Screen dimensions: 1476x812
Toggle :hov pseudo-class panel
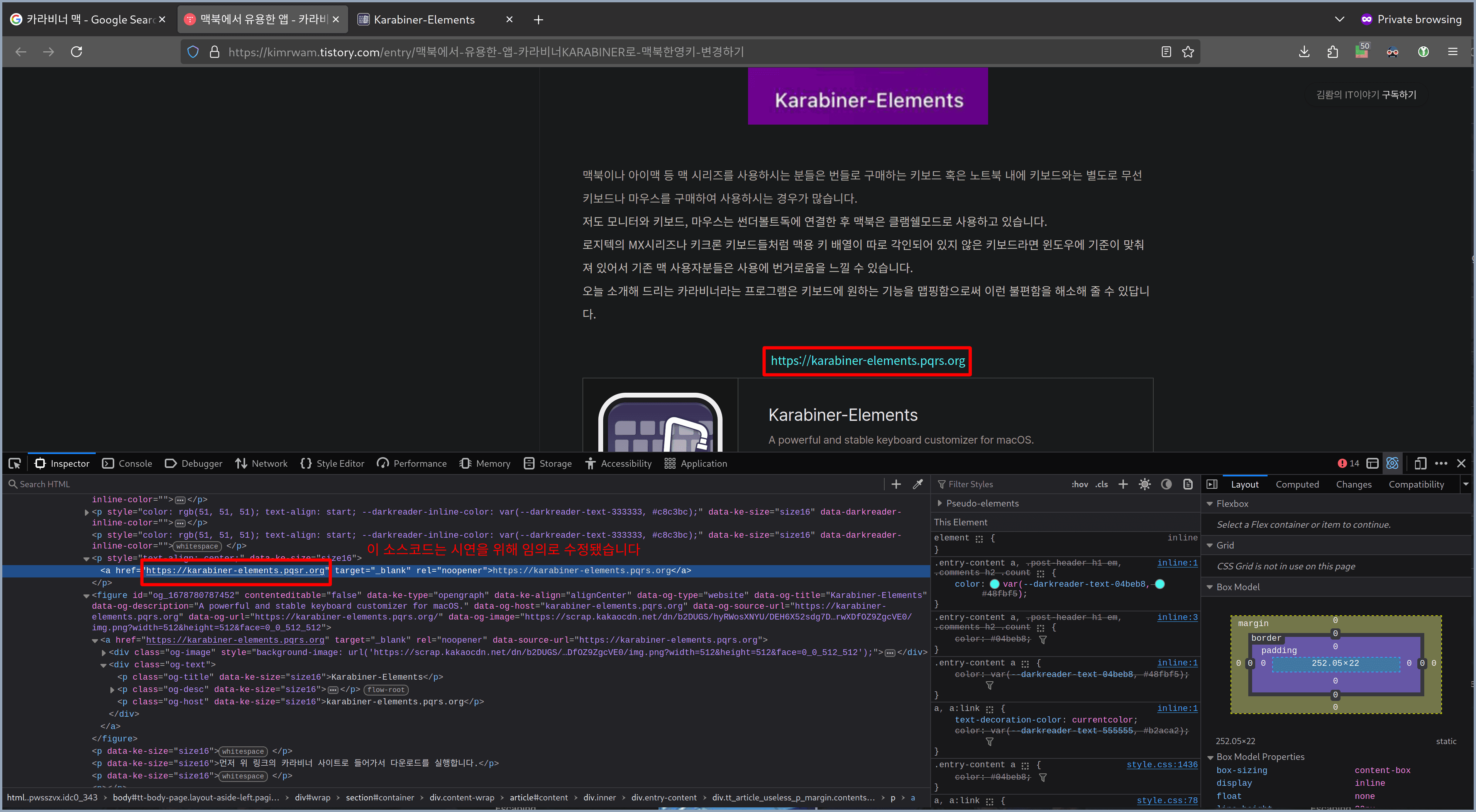point(1080,484)
